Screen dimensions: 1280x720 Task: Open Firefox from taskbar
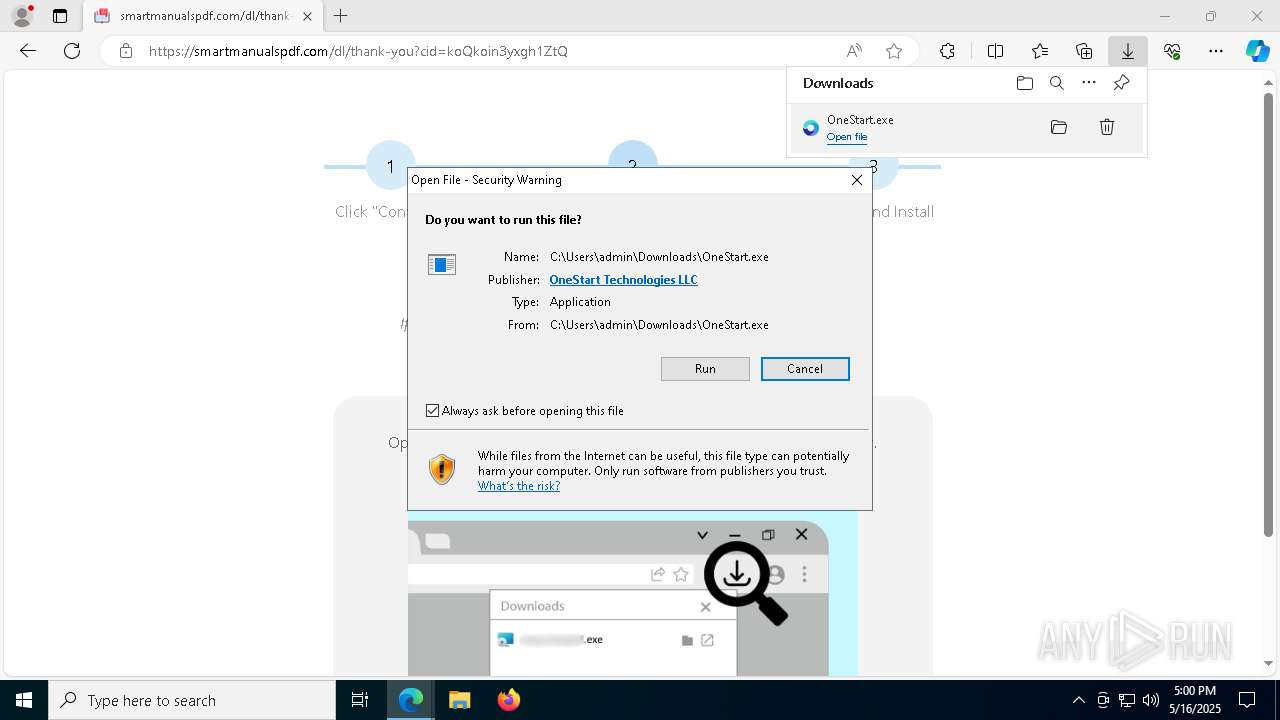point(508,700)
